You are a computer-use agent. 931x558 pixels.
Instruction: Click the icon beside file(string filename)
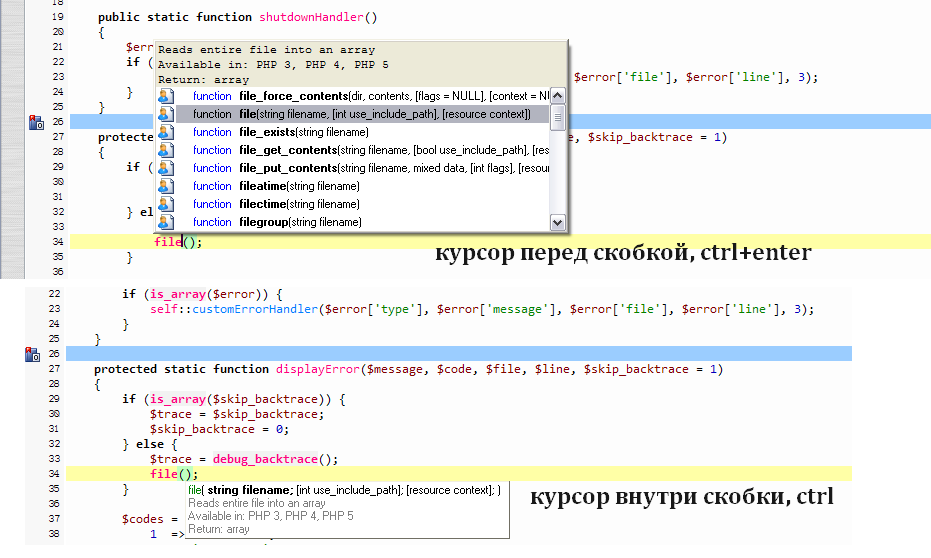point(166,114)
